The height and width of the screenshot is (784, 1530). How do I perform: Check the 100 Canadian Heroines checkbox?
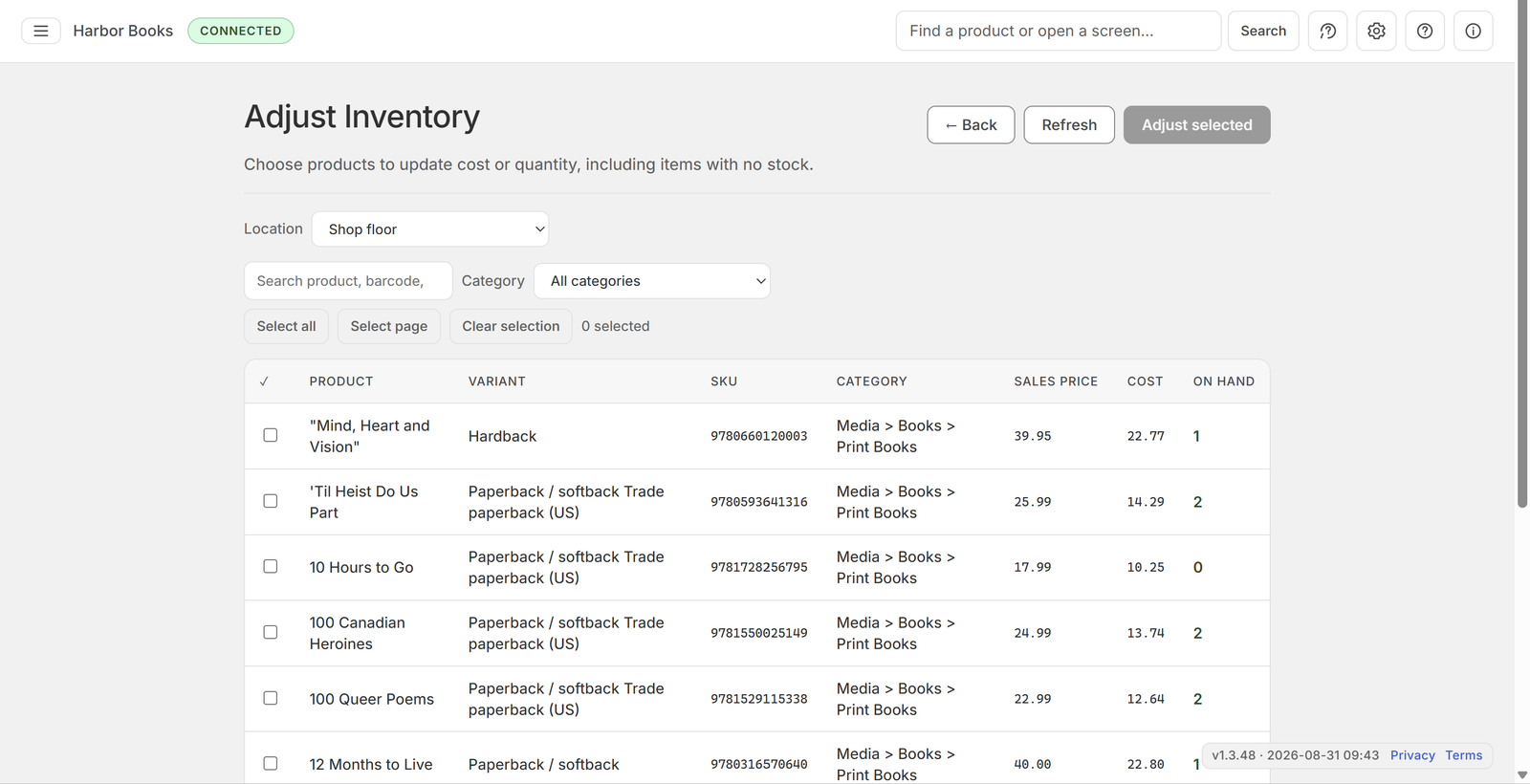click(x=271, y=632)
